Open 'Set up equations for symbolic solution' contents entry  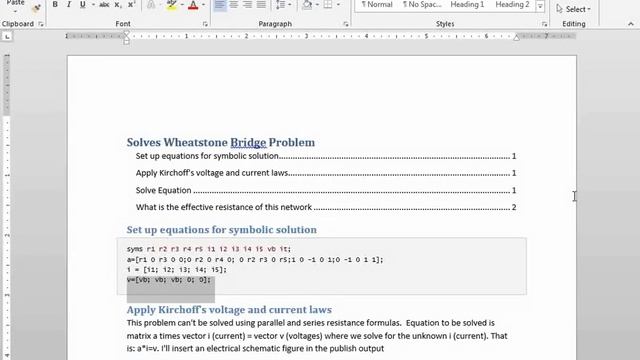point(326,156)
